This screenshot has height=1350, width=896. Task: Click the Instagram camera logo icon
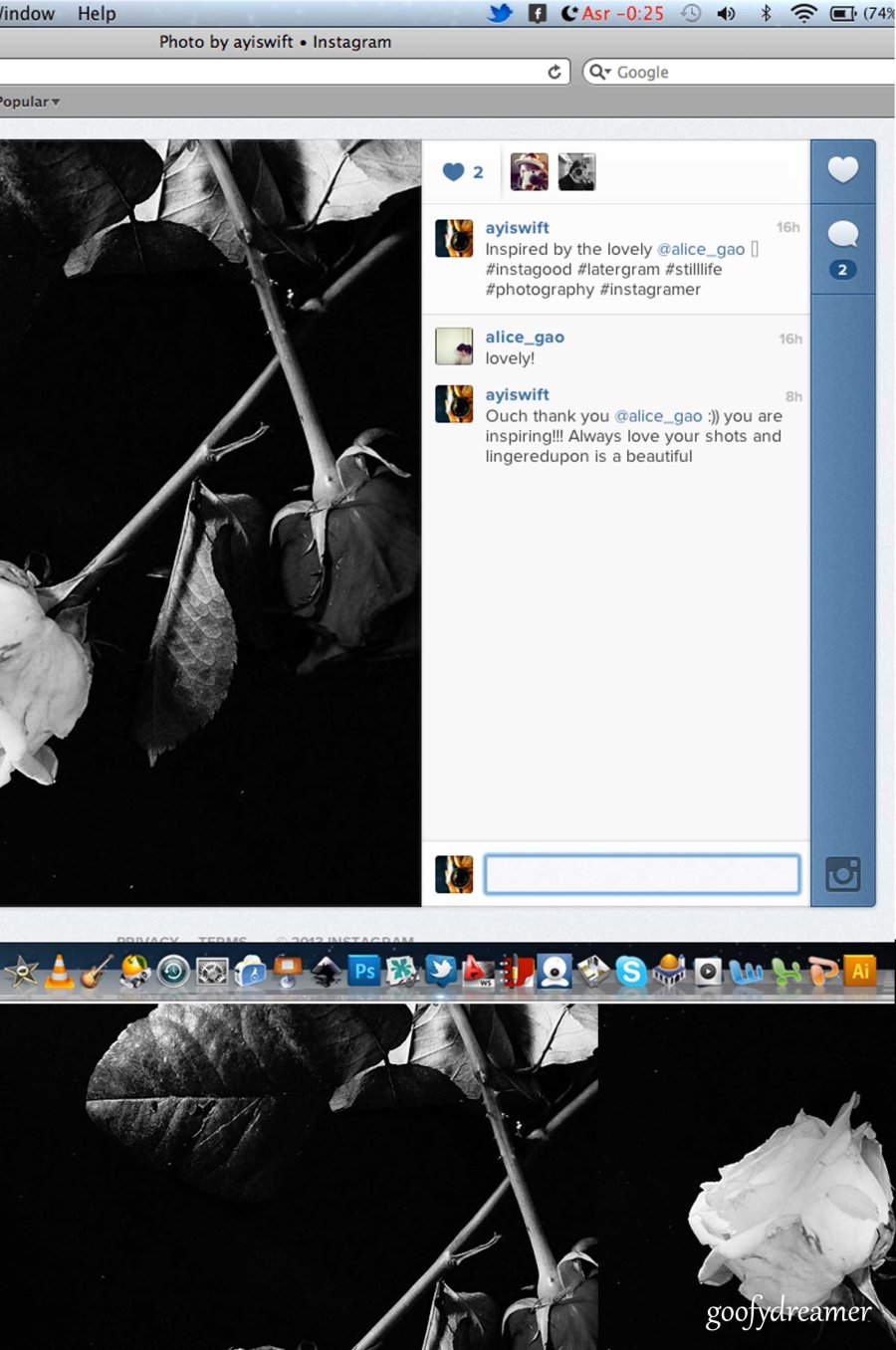coord(842,874)
